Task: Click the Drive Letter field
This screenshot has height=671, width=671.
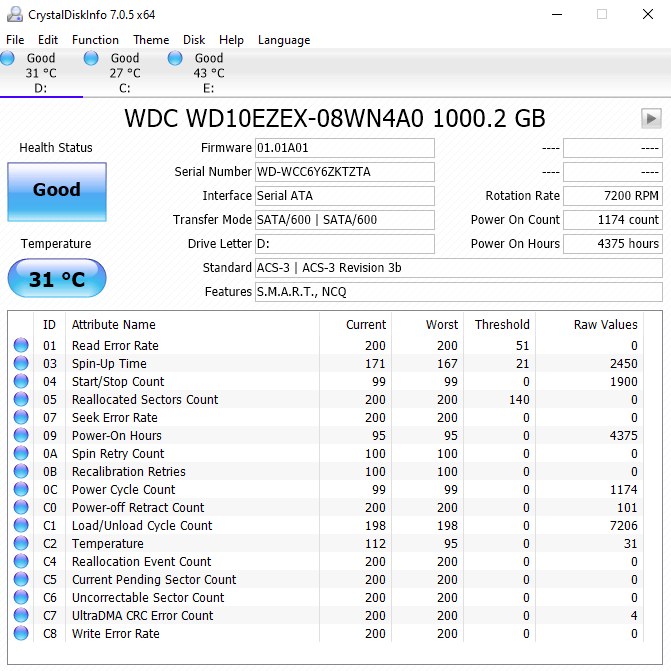Action: point(345,243)
